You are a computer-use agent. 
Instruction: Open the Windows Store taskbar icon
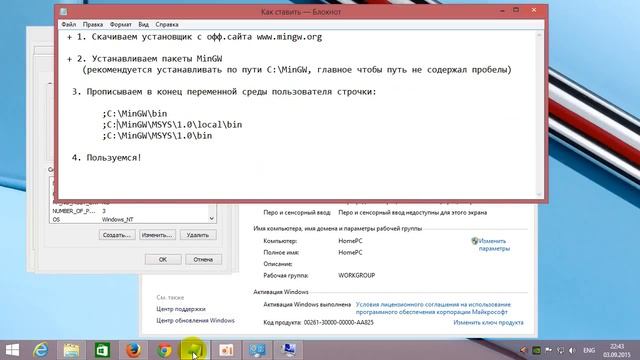pyautogui.click(x=102, y=350)
